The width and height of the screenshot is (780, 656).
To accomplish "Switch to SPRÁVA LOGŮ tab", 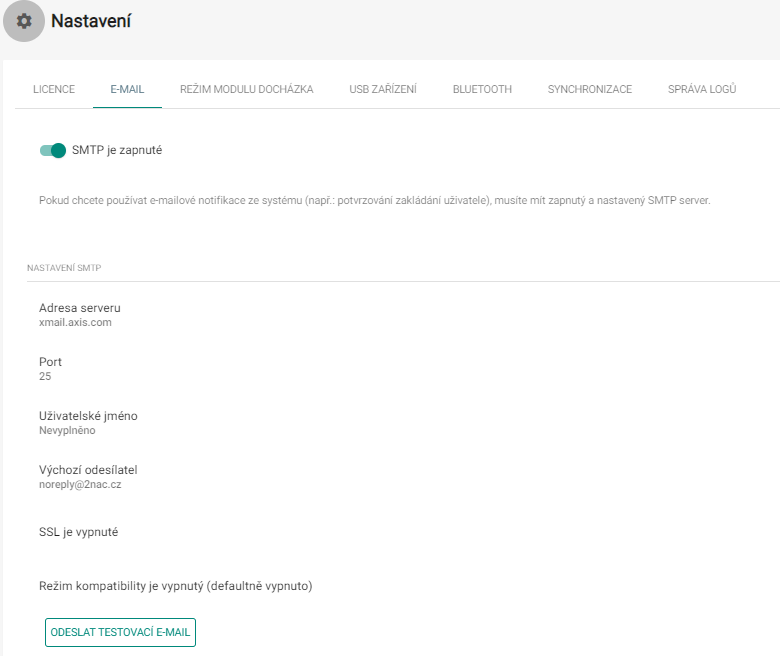I will click(702, 90).
